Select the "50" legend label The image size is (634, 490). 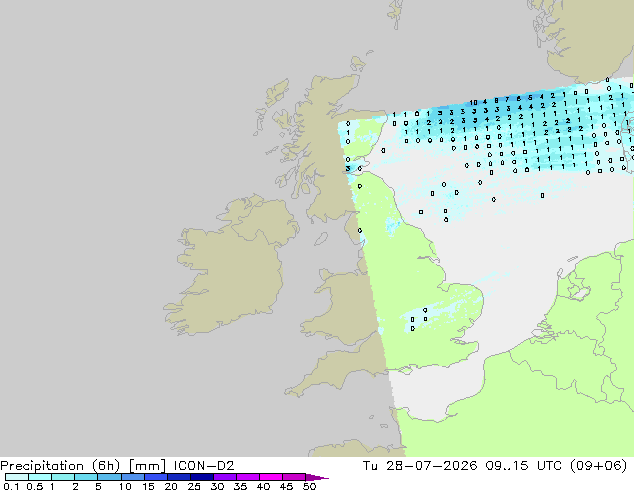[309, 486]
